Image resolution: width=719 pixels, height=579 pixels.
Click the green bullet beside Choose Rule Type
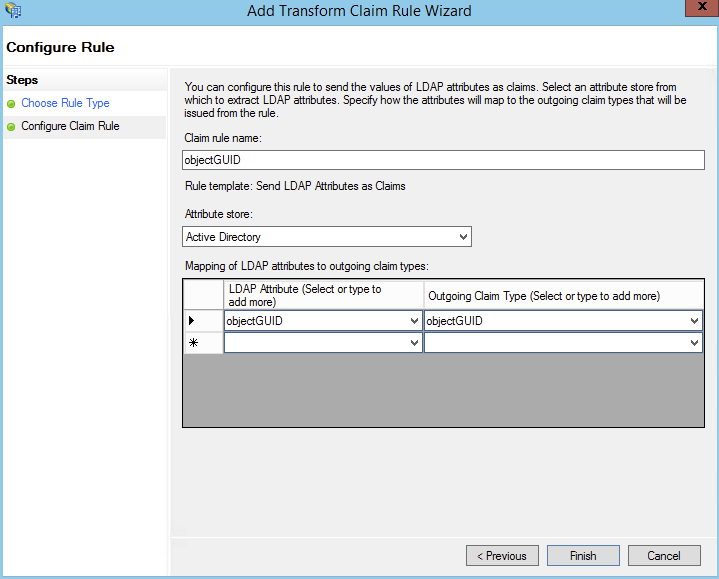pos(11,104)
